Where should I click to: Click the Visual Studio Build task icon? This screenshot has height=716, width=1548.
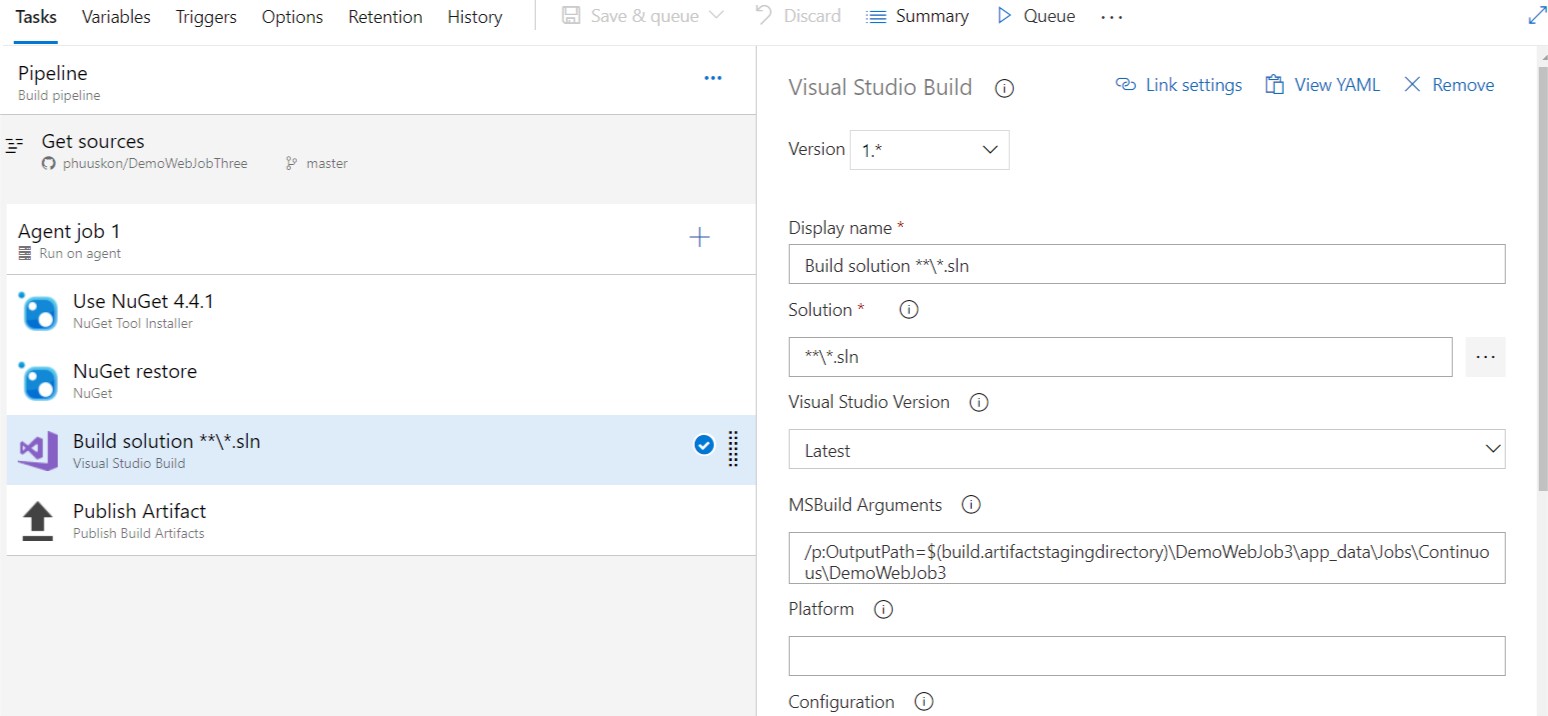[x=39, y=451]
